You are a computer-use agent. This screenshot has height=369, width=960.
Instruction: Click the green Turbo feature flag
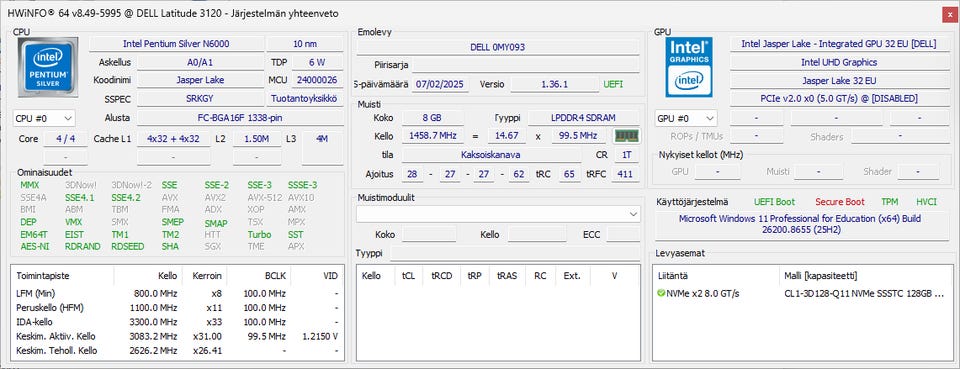tap(259, 234)
